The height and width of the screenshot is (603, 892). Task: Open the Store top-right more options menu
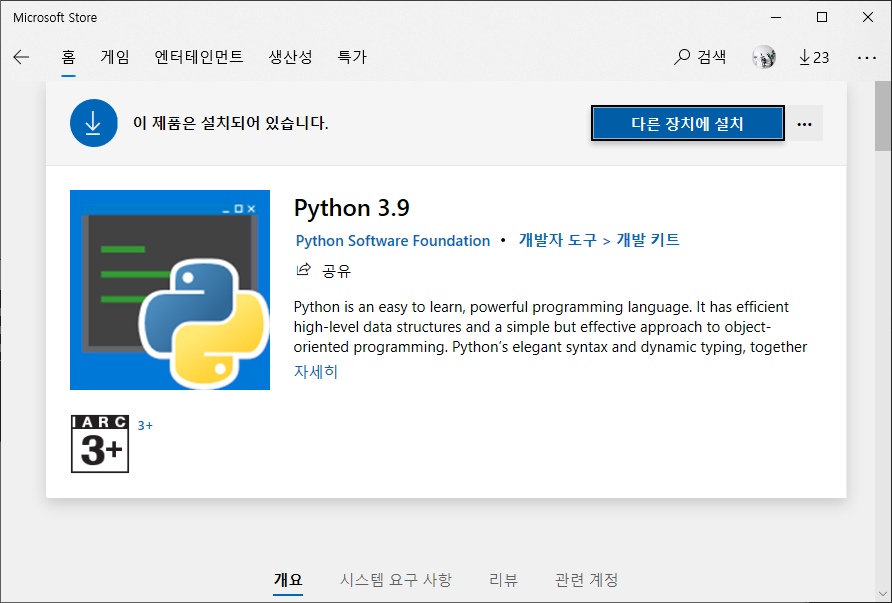pos(866,57)
